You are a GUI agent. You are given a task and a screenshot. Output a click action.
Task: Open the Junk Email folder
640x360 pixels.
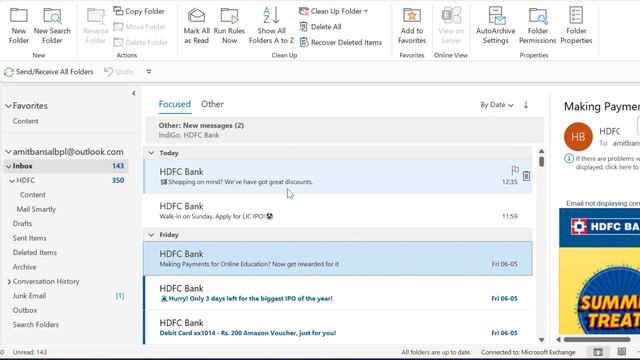pyautogui.click(x=29, y=296)
